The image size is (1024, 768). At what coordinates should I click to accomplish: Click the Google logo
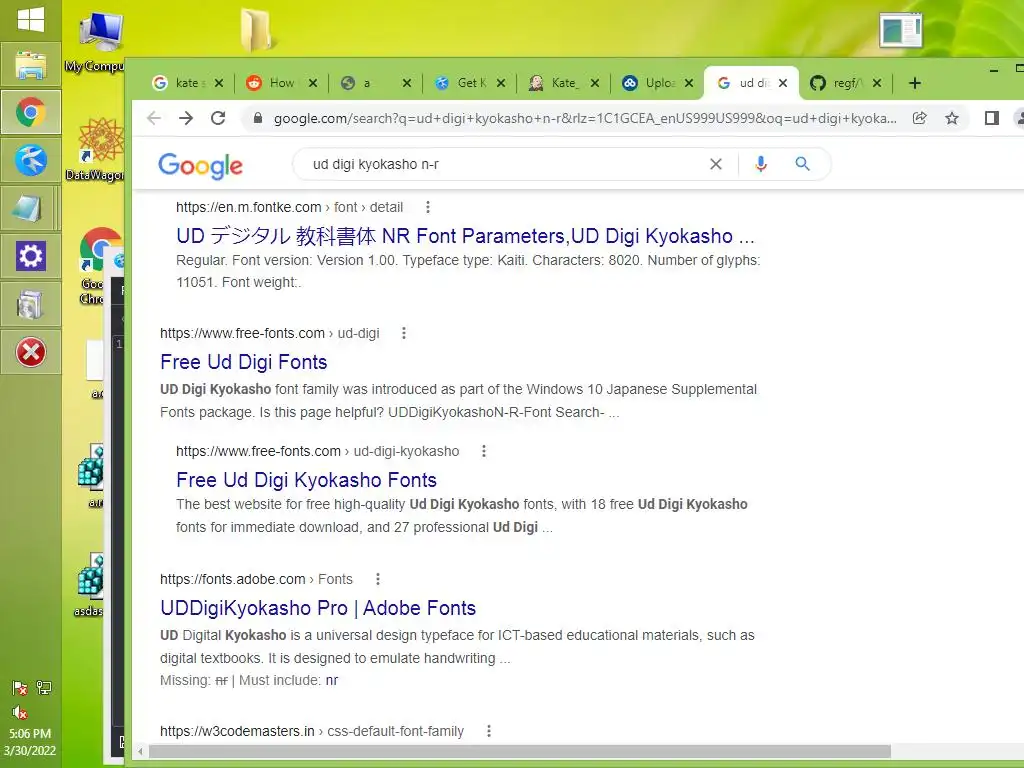click(x=200, y=166)
